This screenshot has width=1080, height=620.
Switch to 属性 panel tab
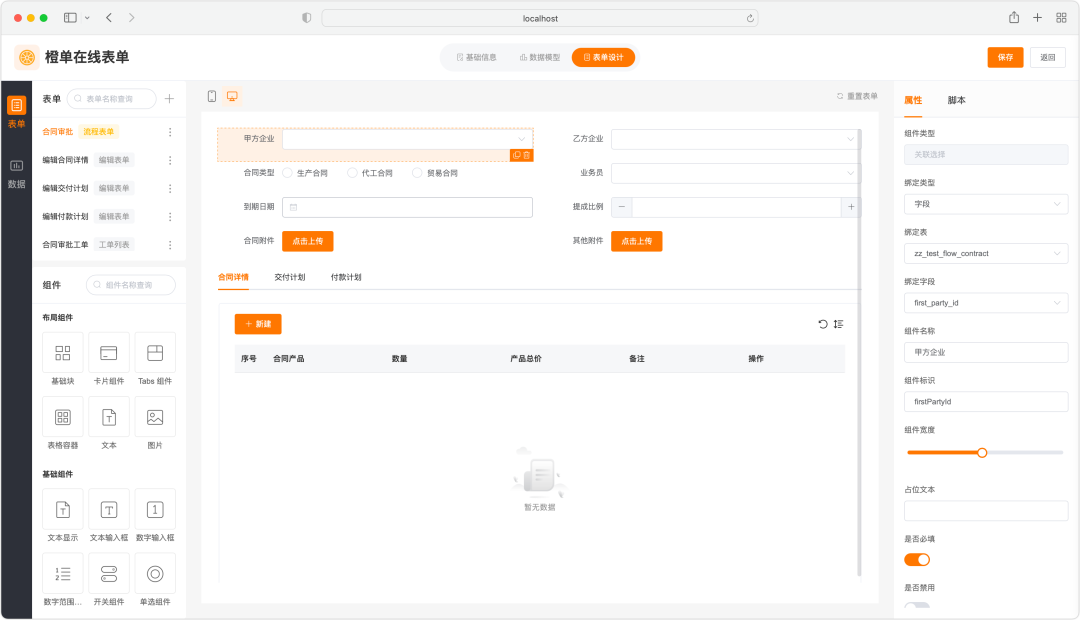click(913, 100)
